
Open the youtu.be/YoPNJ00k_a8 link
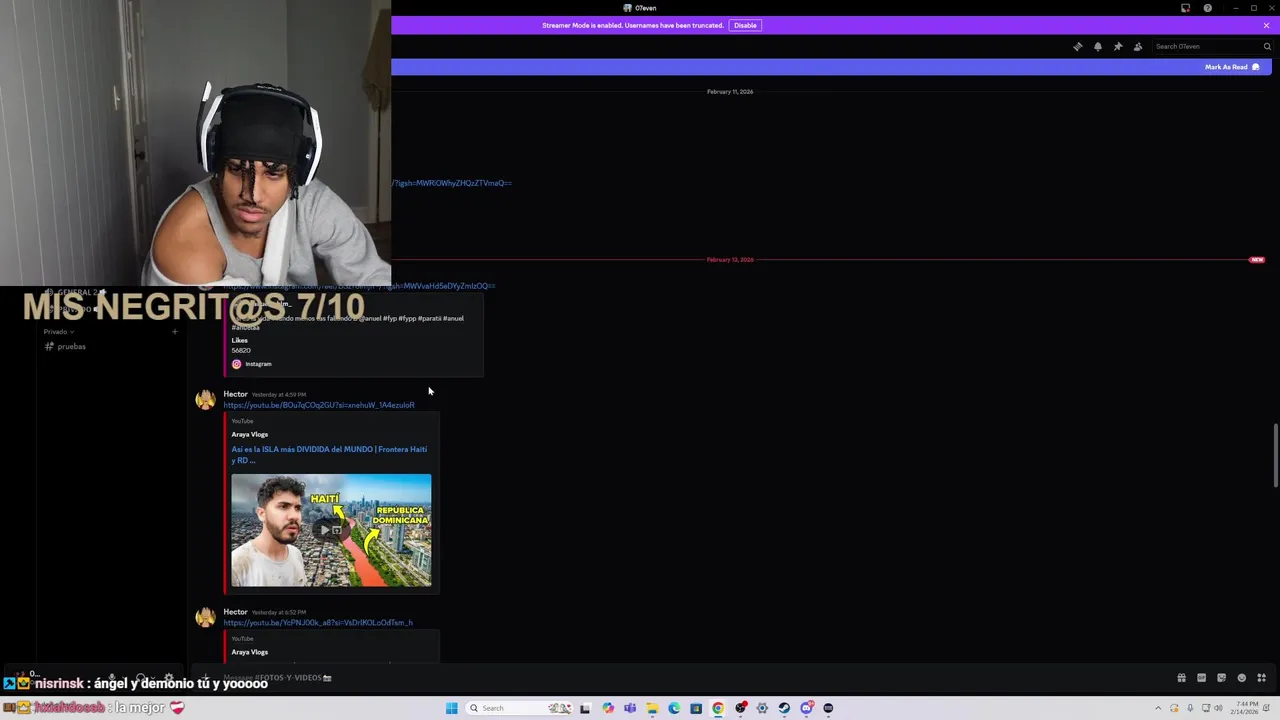318,623
